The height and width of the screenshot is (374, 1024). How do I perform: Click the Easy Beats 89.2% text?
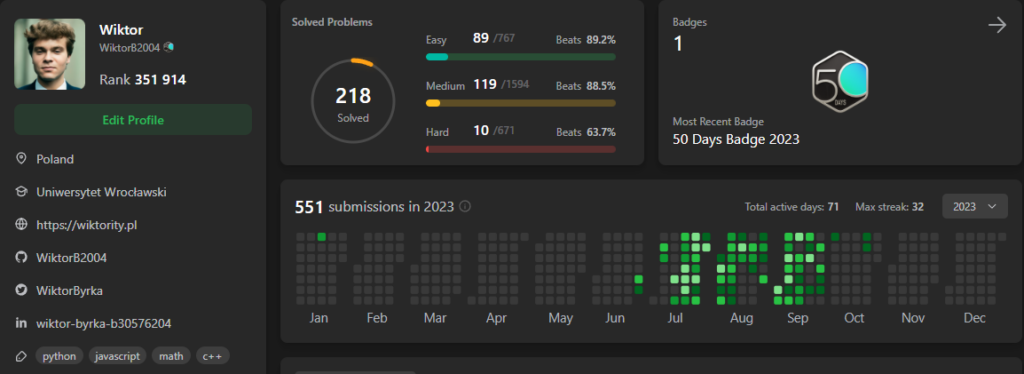pos(586,40)
